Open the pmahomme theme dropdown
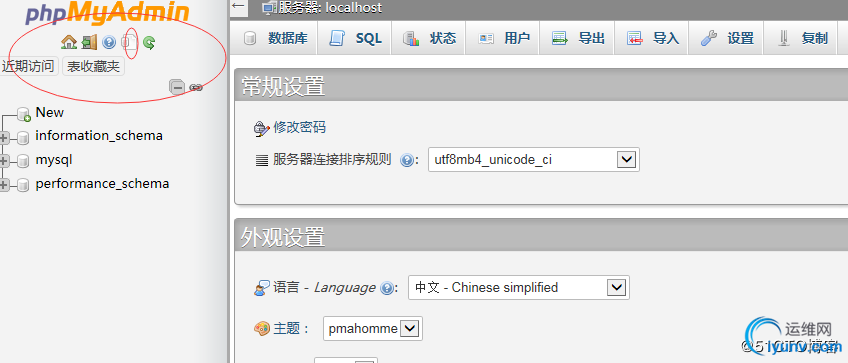The width and height of the screenshot is (848, 363). (x=373, y=328)
